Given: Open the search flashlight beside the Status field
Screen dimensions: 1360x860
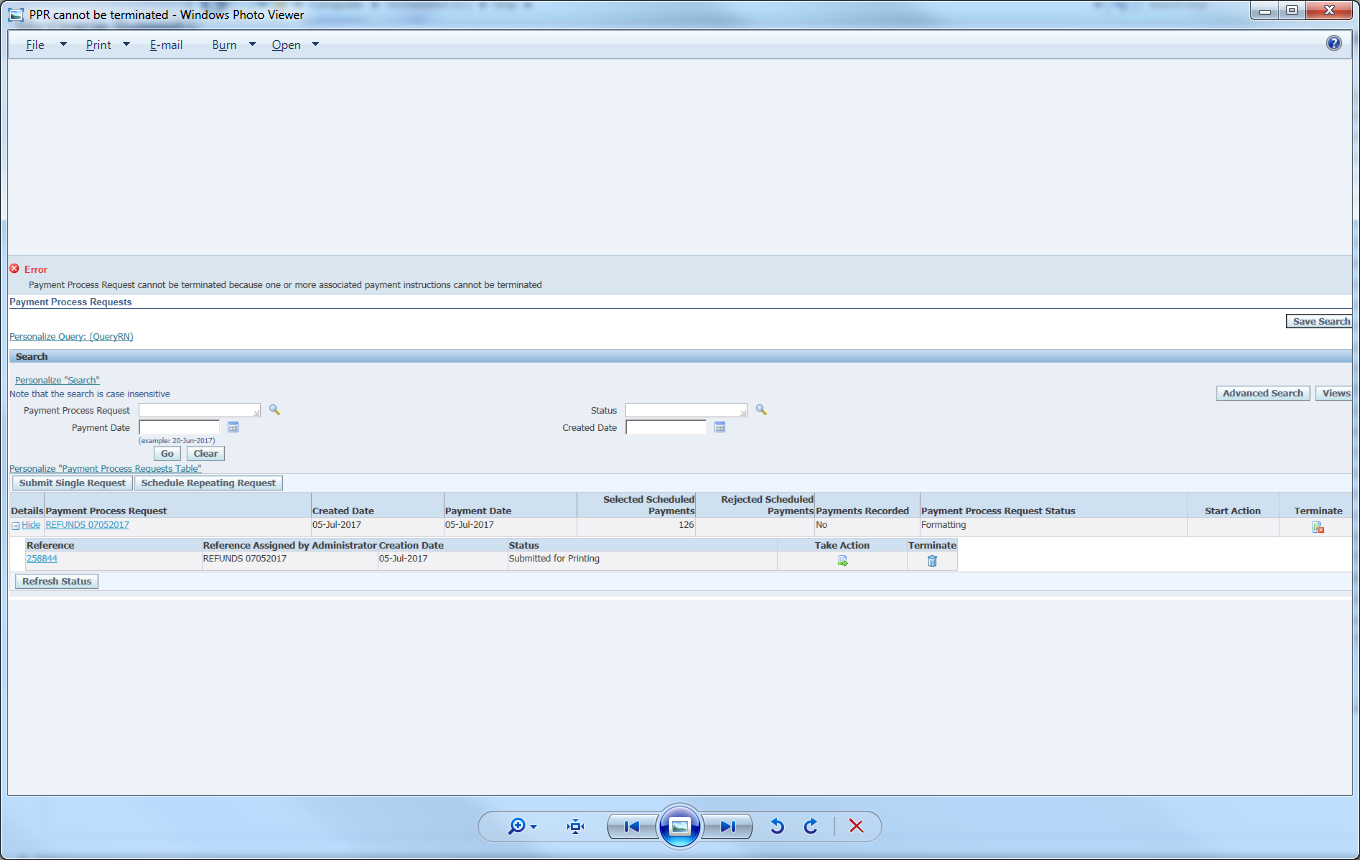Looking at the screenshot, I should coord(761,409).
